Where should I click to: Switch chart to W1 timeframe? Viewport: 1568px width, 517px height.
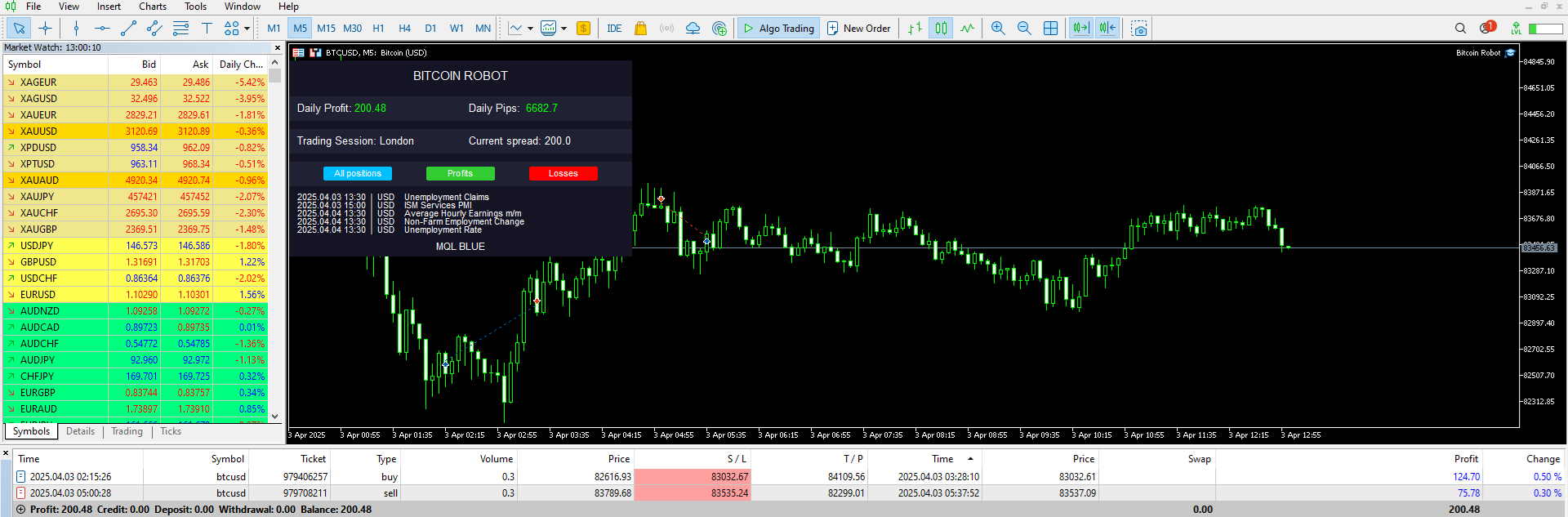pos(457,29)
